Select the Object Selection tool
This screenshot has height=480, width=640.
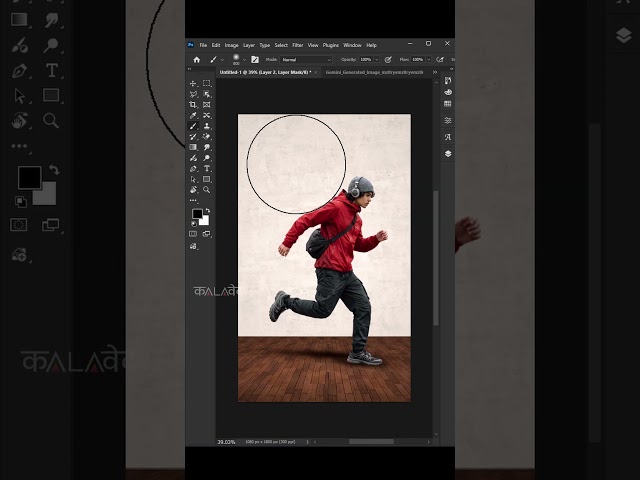[x=207, y=94]
